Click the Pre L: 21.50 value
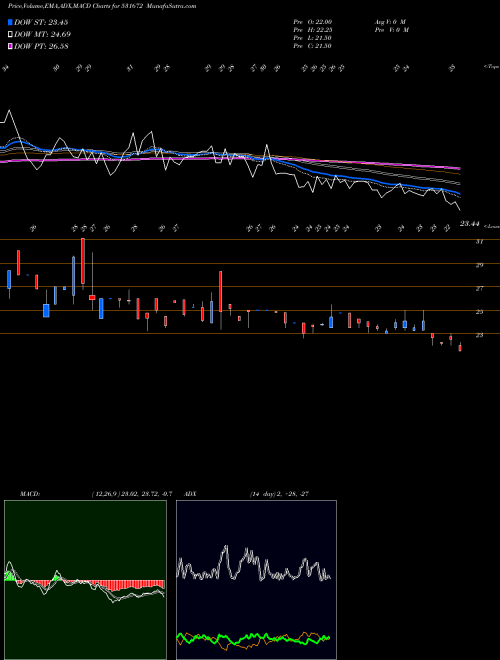 [x=313, y=38]
